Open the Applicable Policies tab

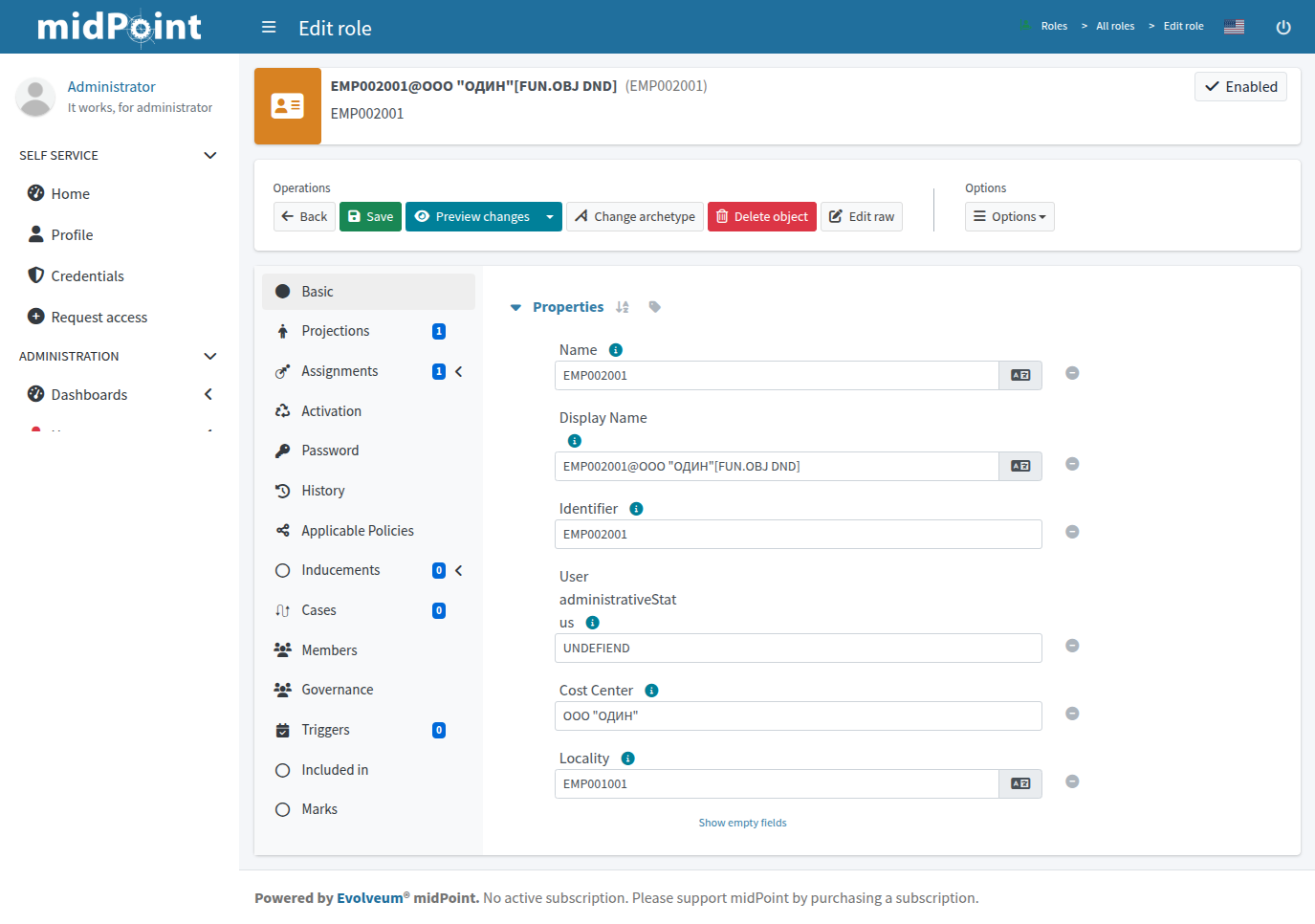coord(368,531)
